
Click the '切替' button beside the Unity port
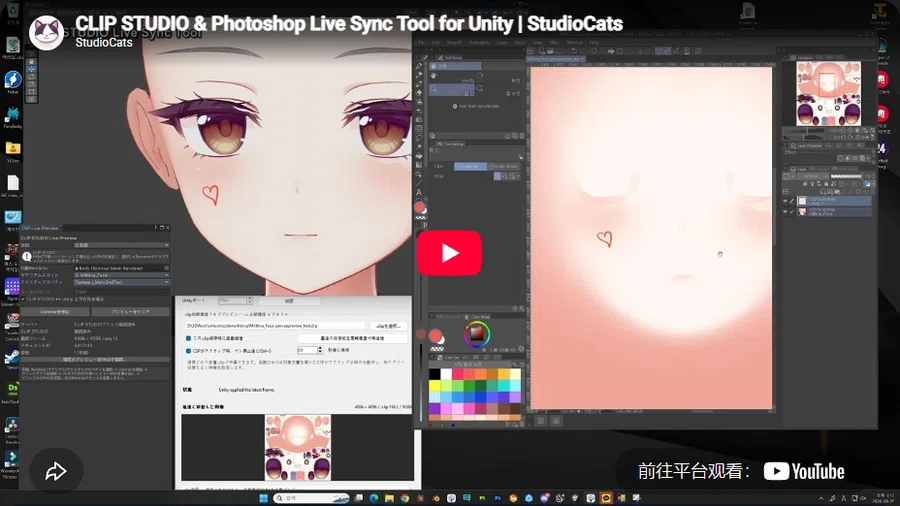(x=289, y=301)
